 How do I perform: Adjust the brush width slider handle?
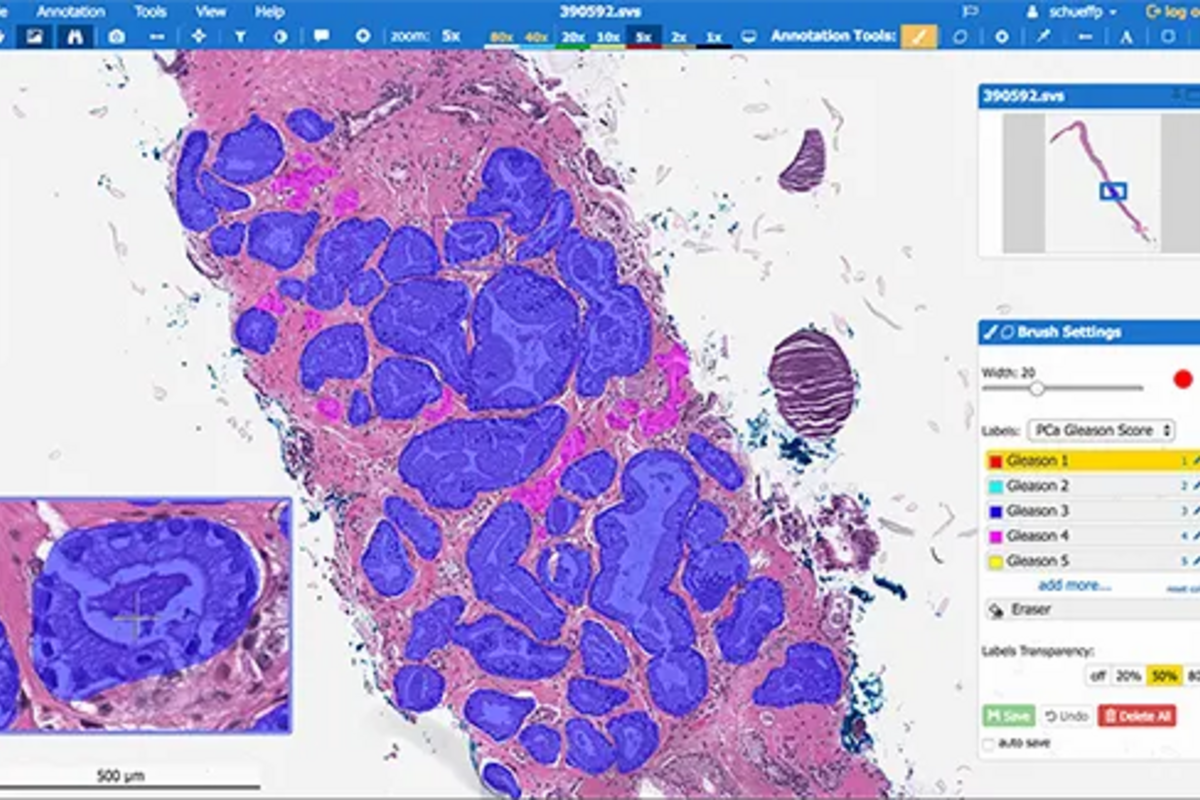1036,388
